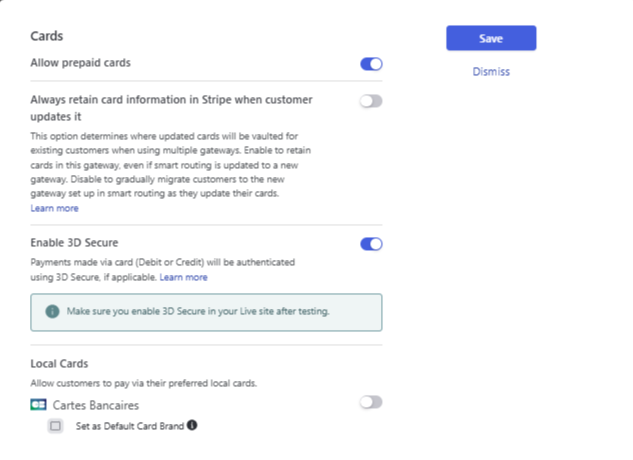Disable the Enable 3D Secure switch

[371, 244]
